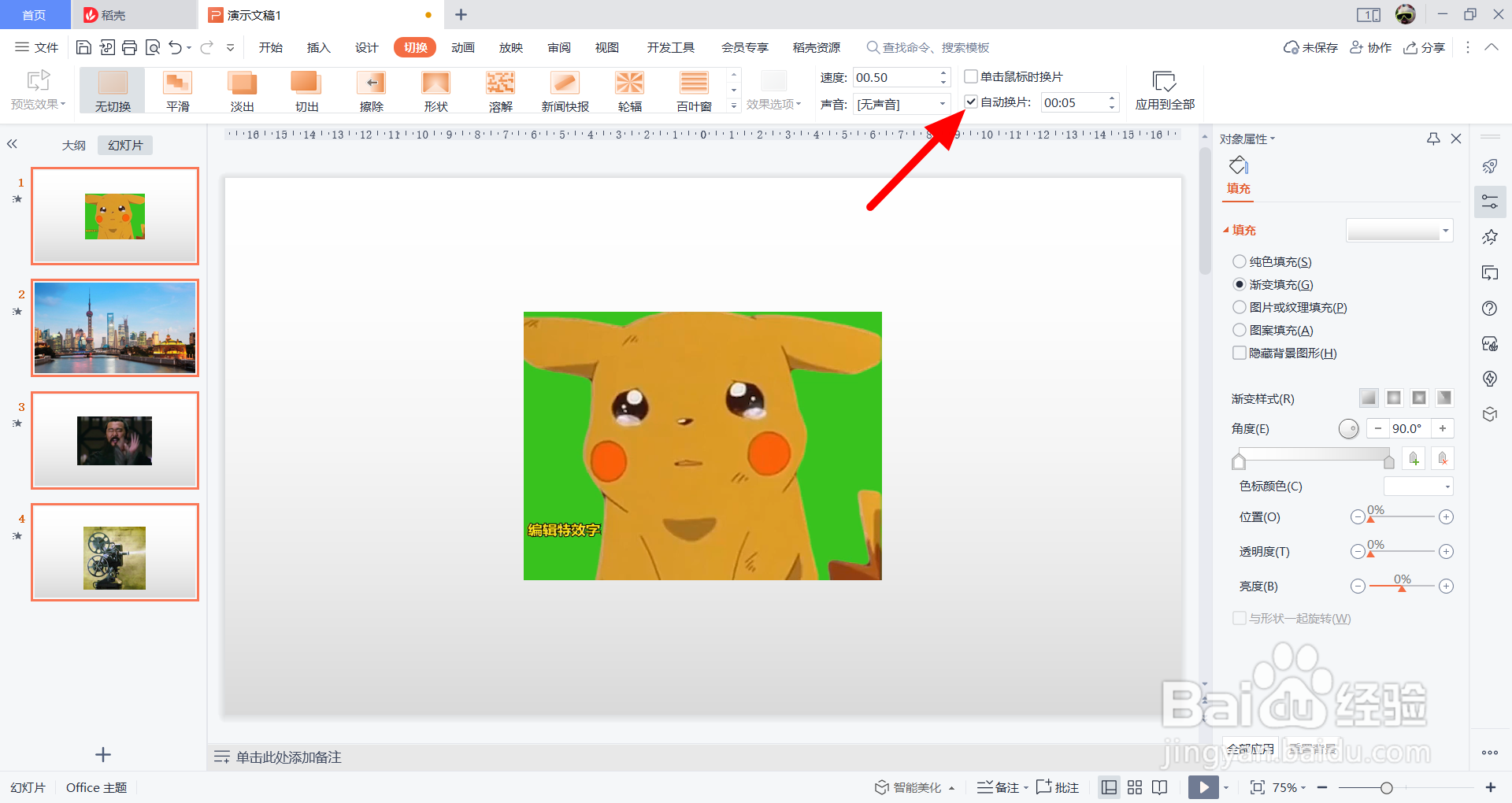The image size is (1512, 803).
Task: Click 协作 collaborate button
Action: 1371,47
